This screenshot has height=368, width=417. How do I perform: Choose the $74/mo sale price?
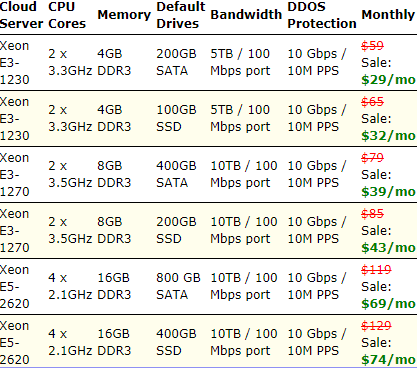tap(388, 360)
